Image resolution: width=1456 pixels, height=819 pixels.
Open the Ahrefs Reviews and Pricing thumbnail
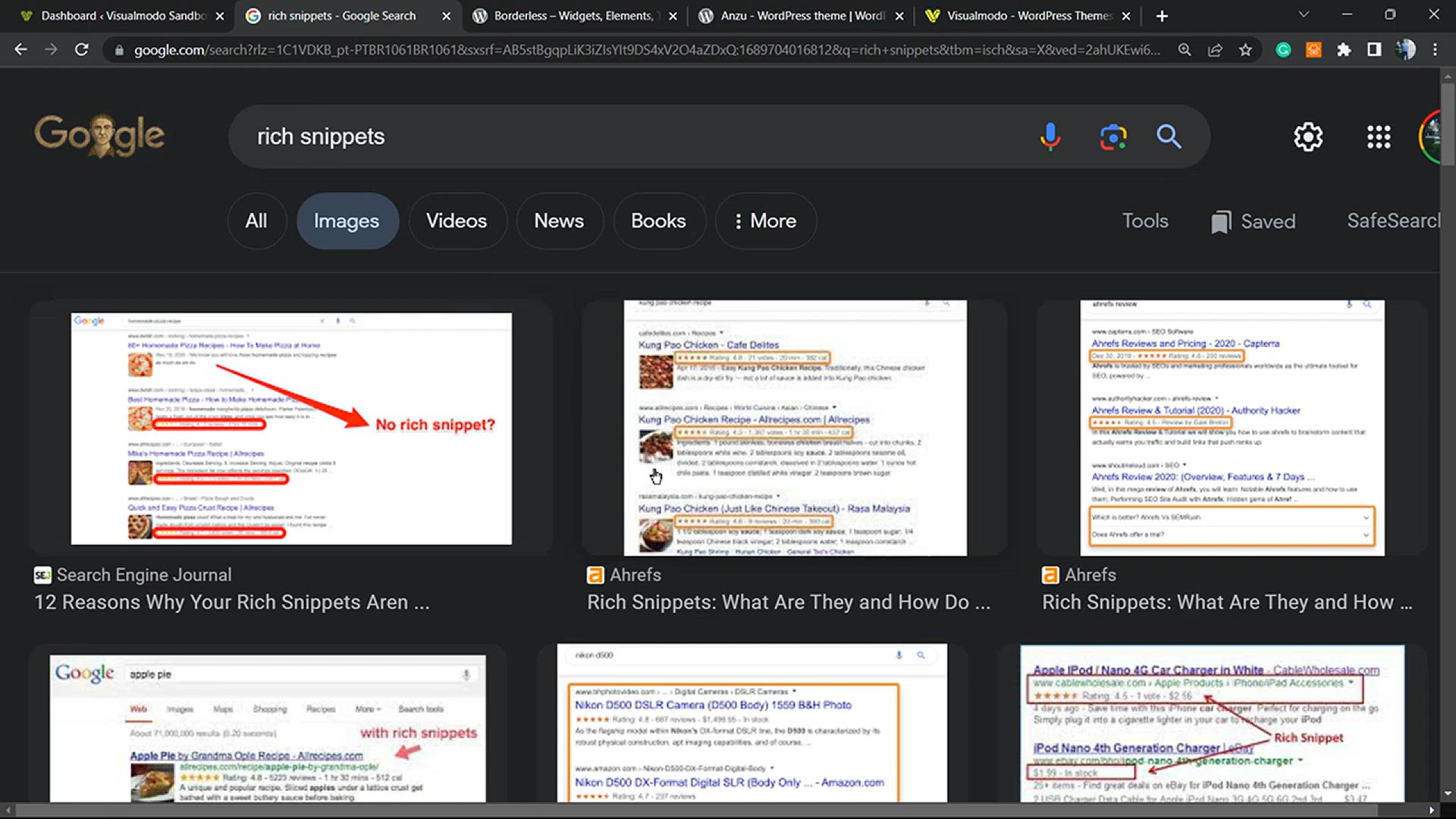coord(1232,428)
